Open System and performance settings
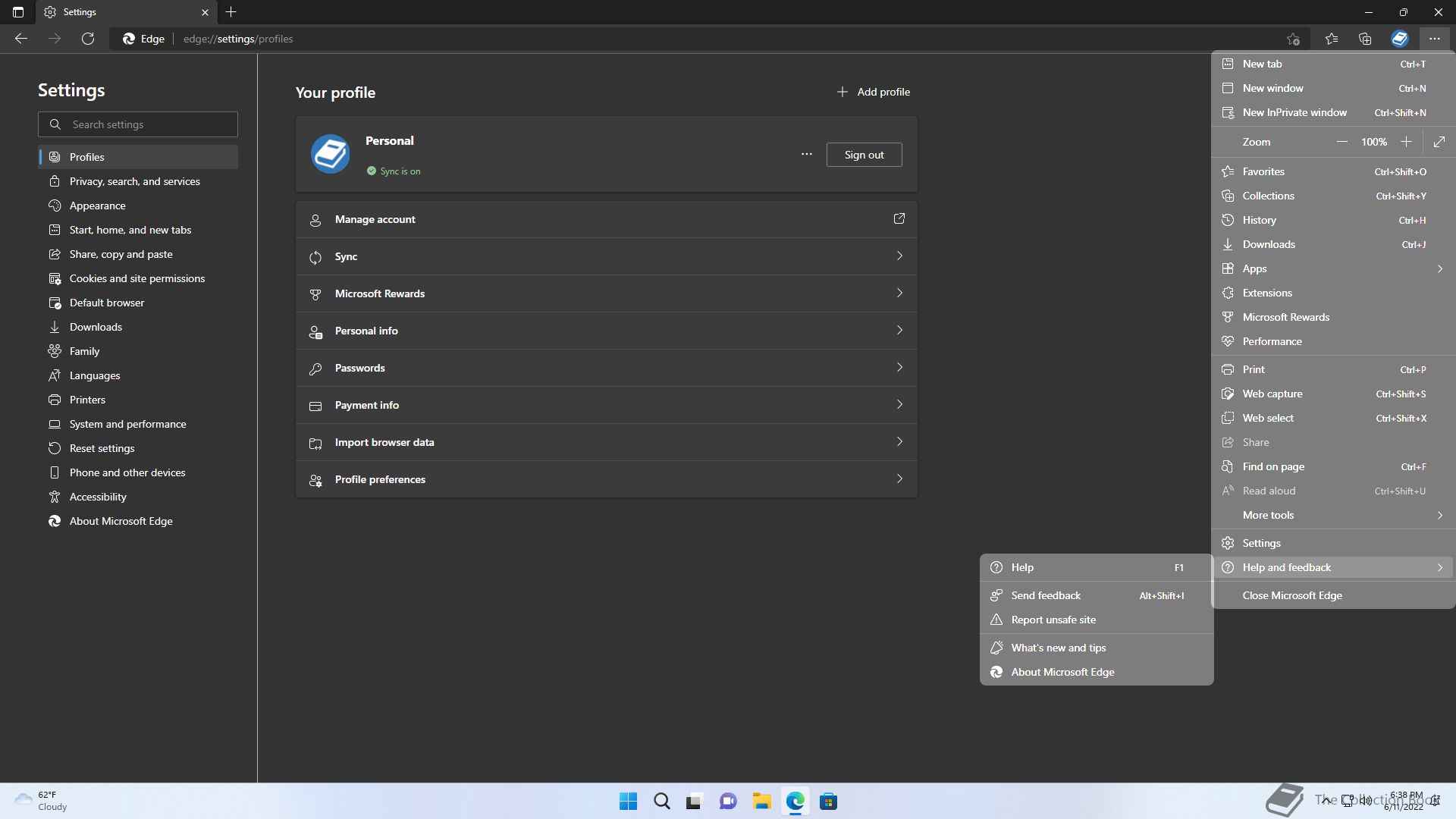Viewport: 1456px width, 819px height. click(138, 424)
